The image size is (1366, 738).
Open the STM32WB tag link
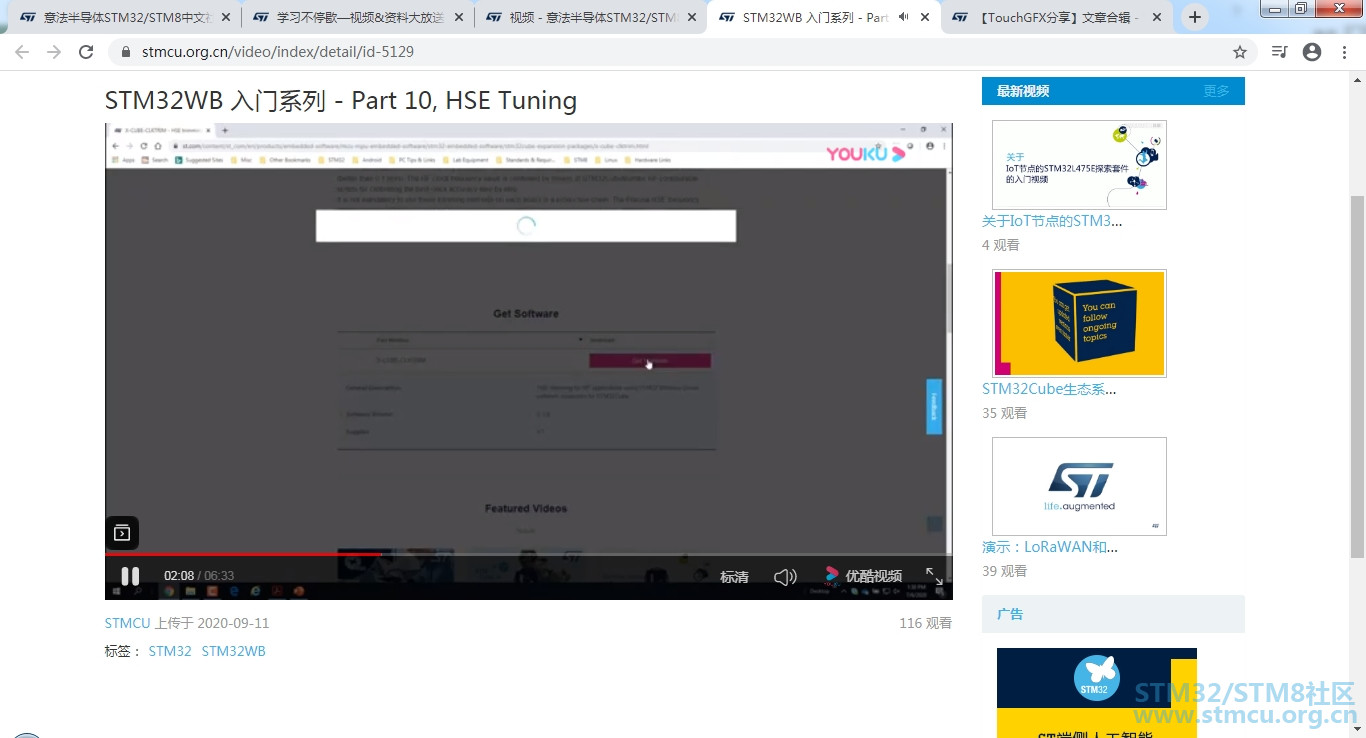coord(234,651)
